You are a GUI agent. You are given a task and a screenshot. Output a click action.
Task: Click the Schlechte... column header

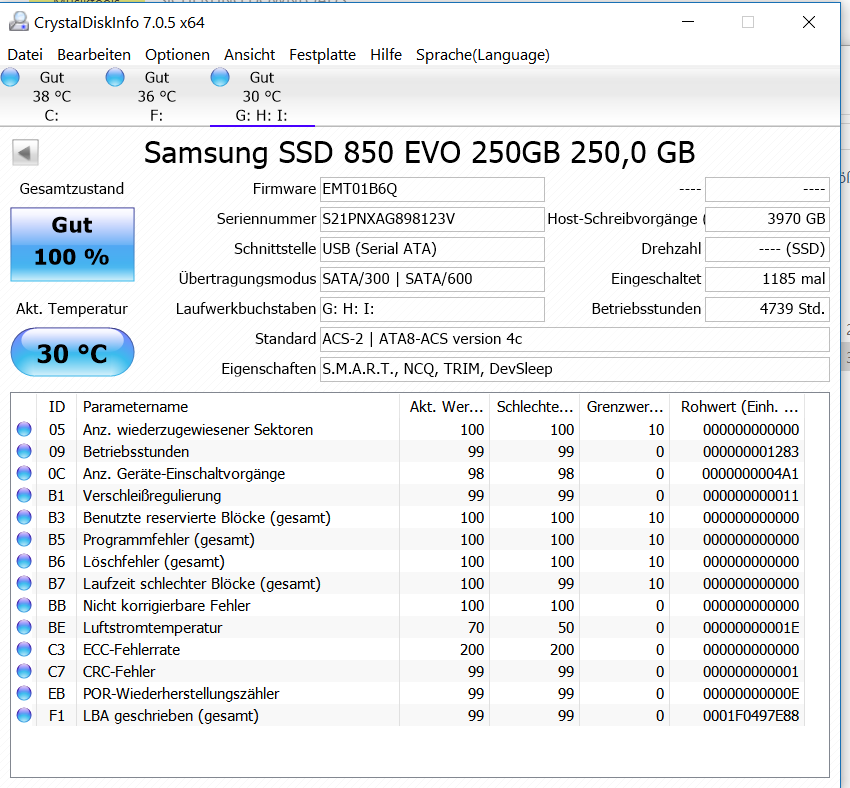[534, 407]
